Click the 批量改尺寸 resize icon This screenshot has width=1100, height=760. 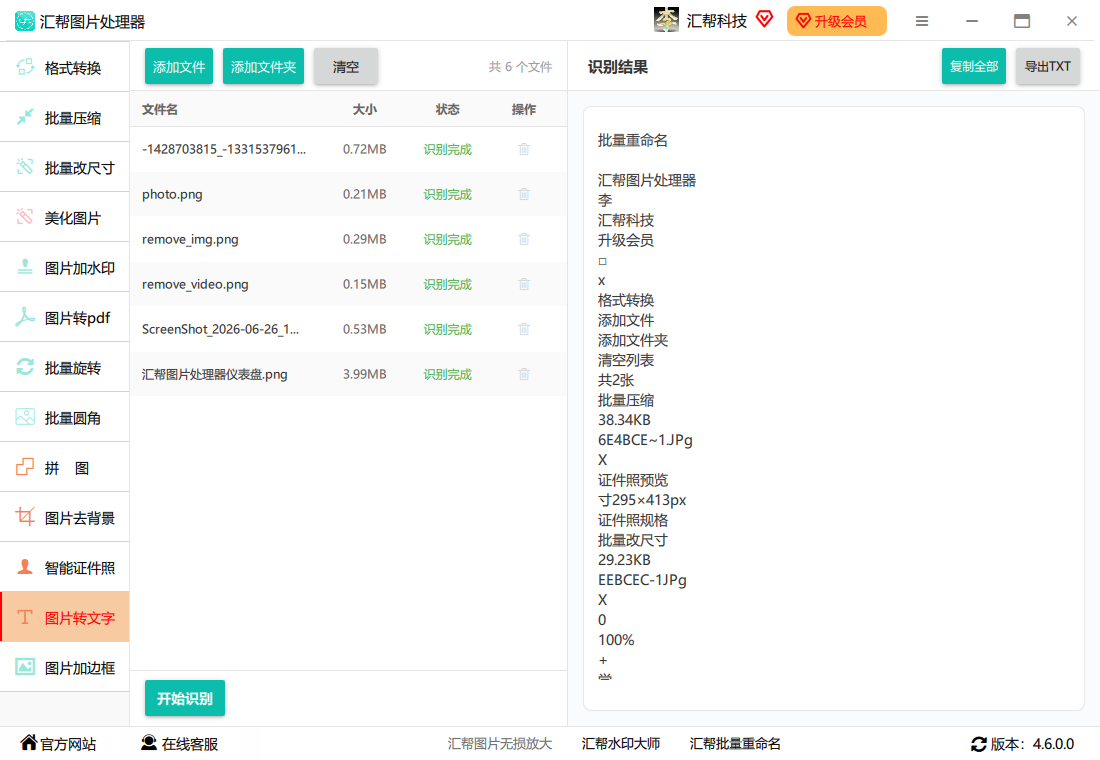coord(25,167)
